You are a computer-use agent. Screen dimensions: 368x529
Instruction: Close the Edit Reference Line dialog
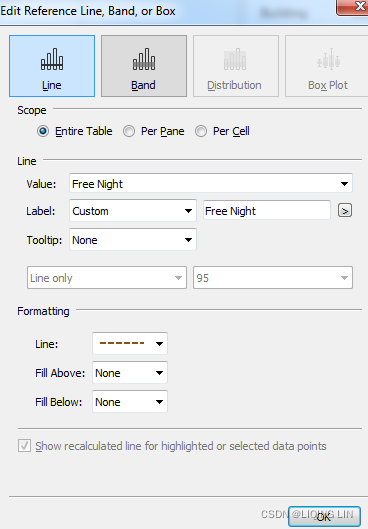[353, 7]
